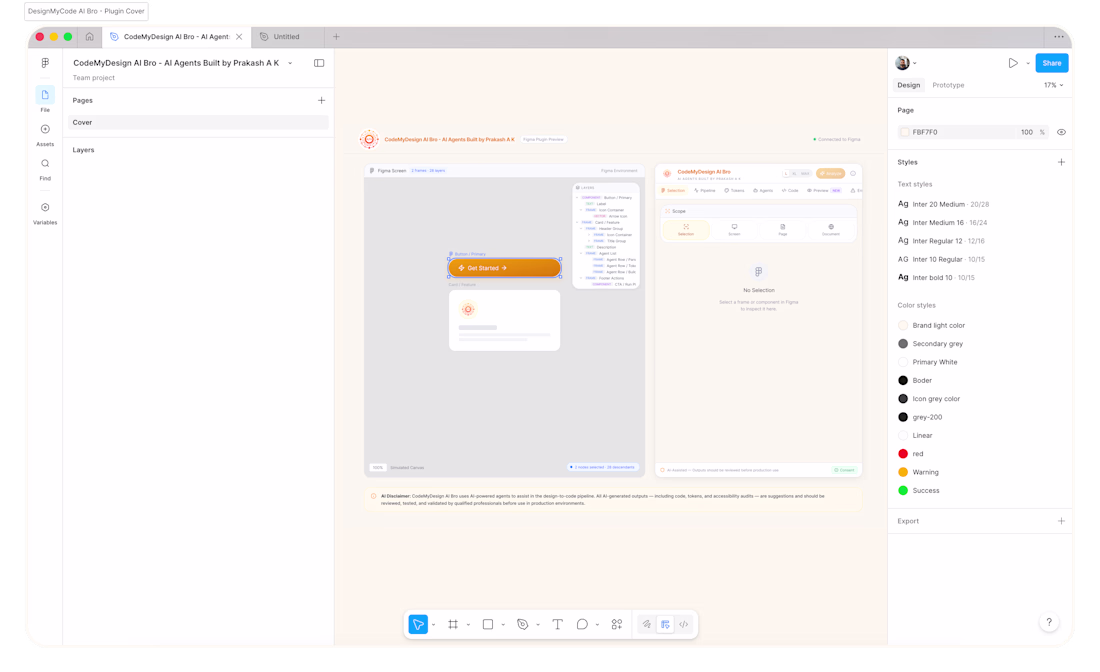Click the Share button
The width and height of the screenshot is (1100, 672).
coord(1052,63)
